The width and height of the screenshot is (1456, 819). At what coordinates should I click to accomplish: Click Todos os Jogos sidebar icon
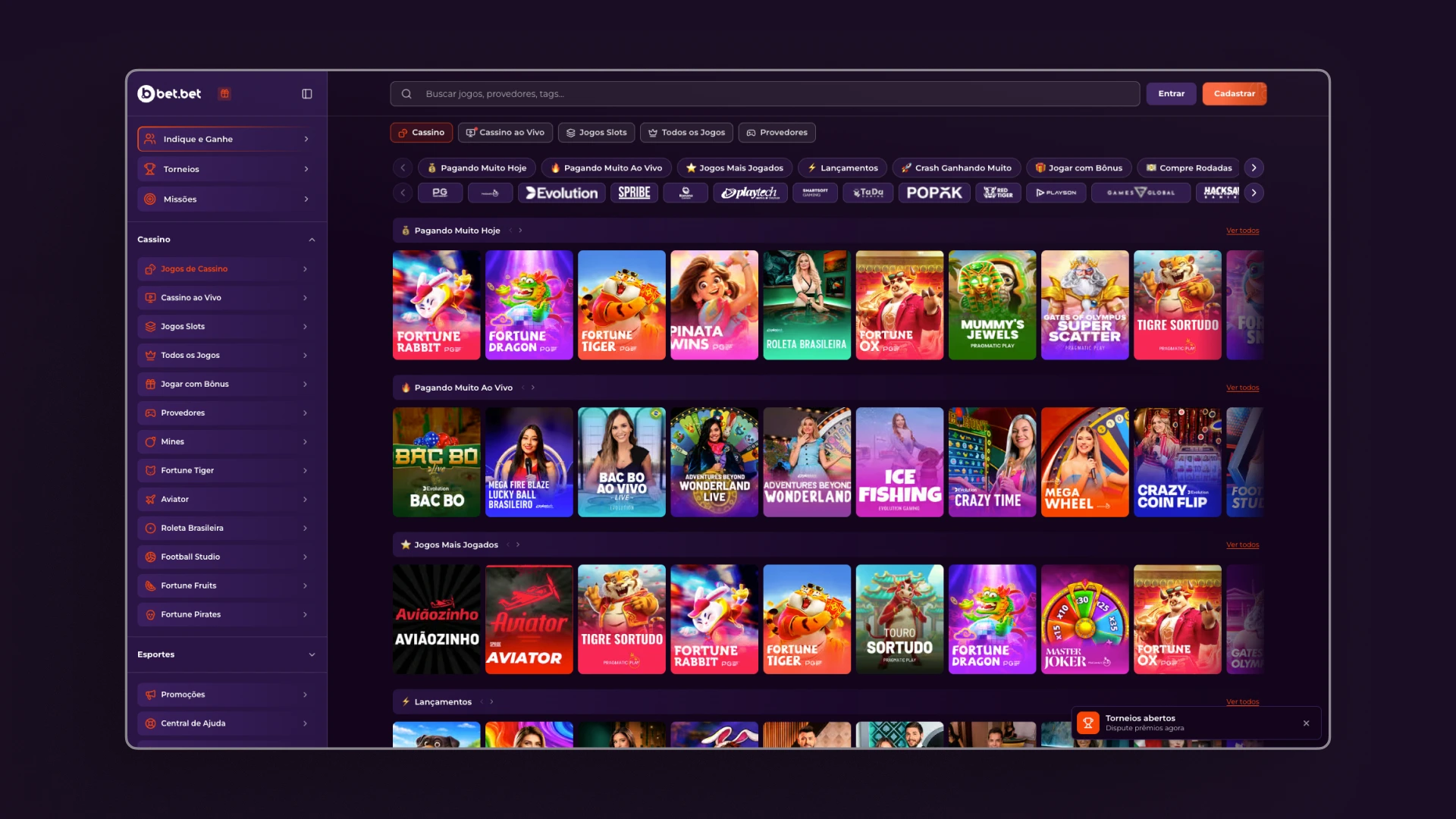(150, 356)
